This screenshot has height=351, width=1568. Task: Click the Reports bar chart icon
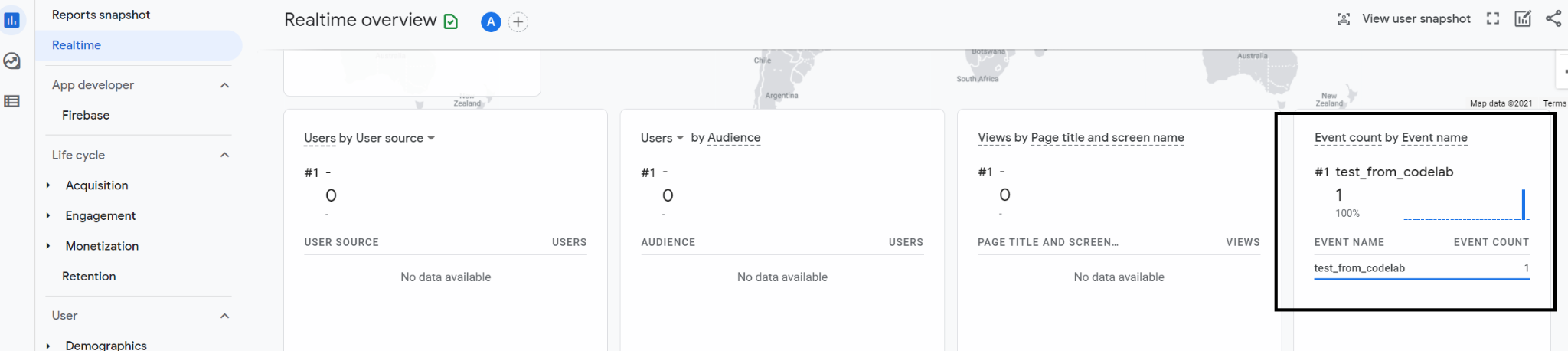(11, 21)
